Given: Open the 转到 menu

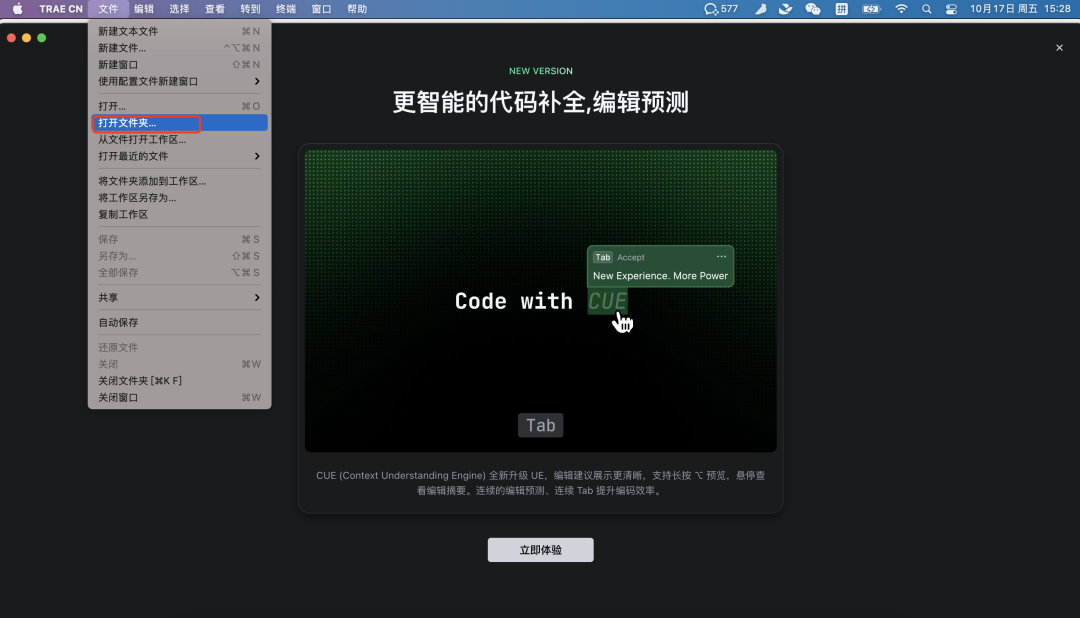Looking at the screenshot, I should pyautogui.click(x=250, y=9).
